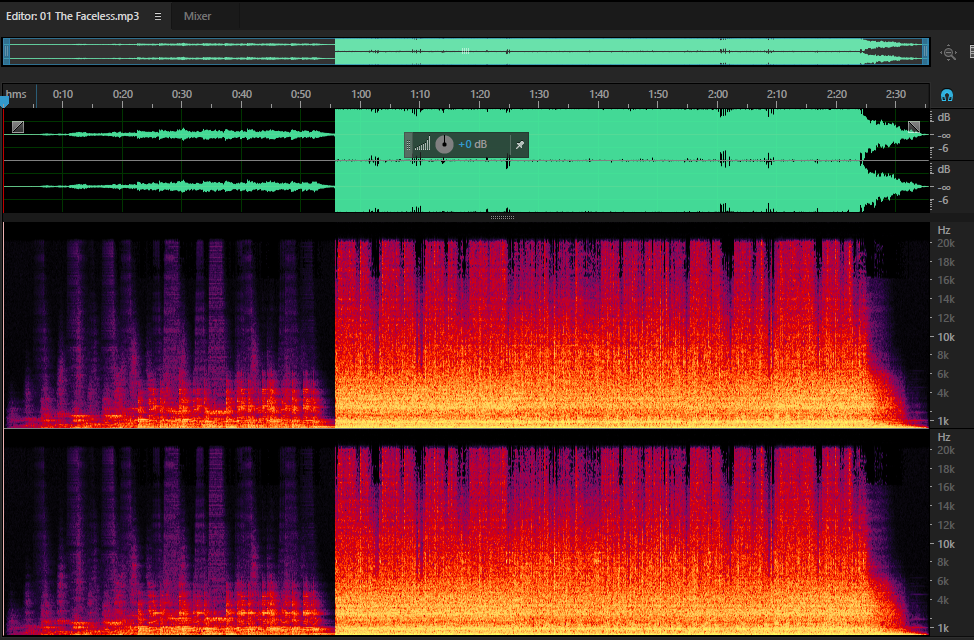Screen dimensions: 974x640
Task: Click the left channel dB scale label
Action: coord(944,117)
